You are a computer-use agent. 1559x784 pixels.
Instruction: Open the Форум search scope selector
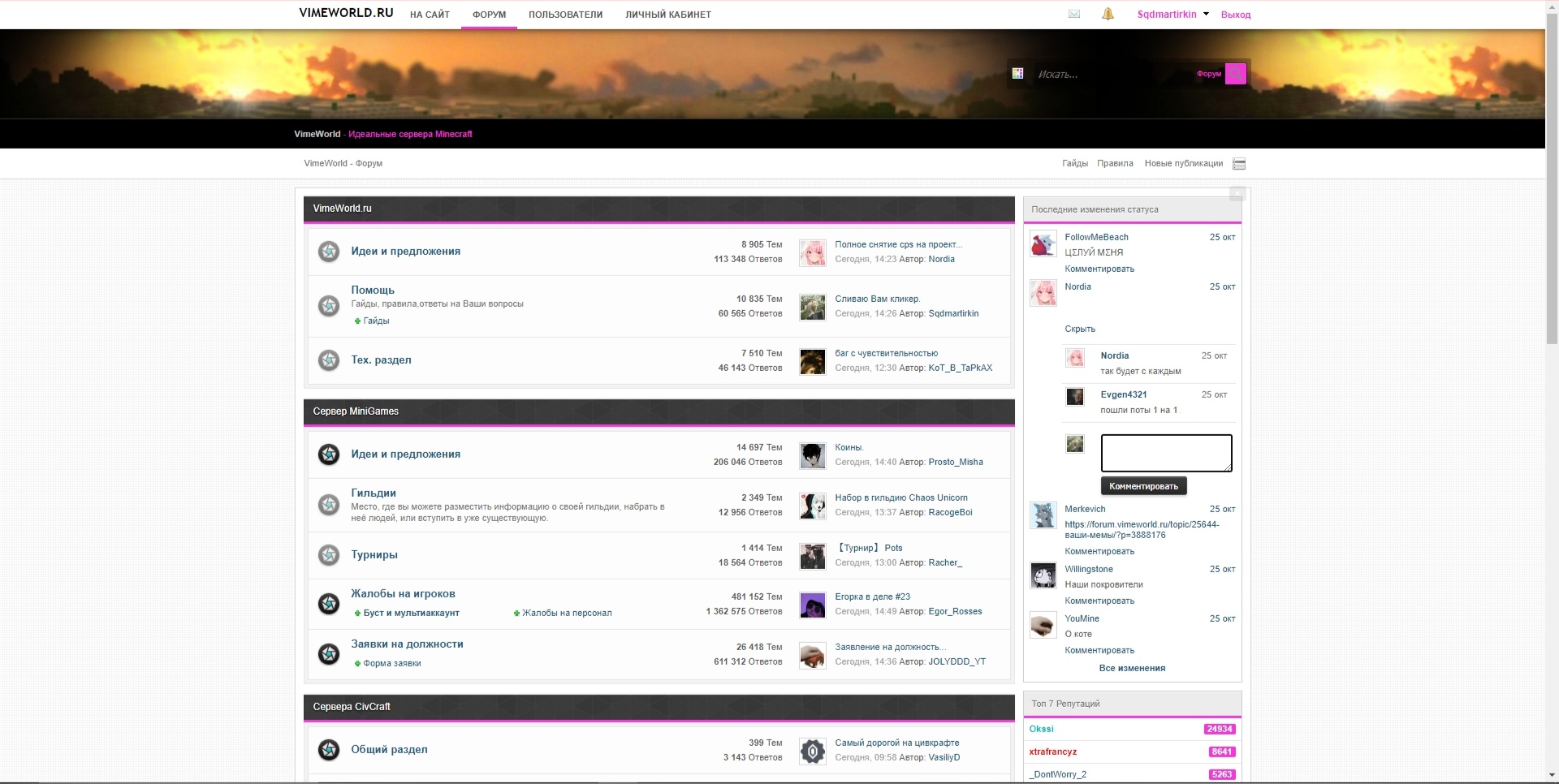[x=1208, y=74]
